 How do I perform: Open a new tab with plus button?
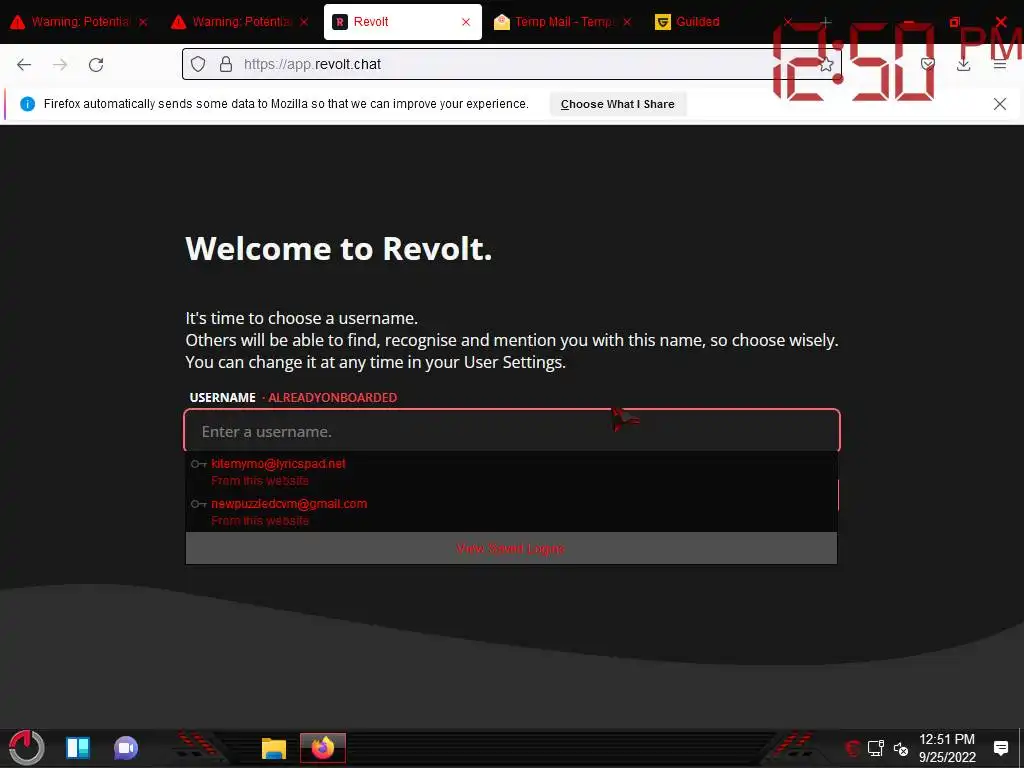(x=825, y=22)
